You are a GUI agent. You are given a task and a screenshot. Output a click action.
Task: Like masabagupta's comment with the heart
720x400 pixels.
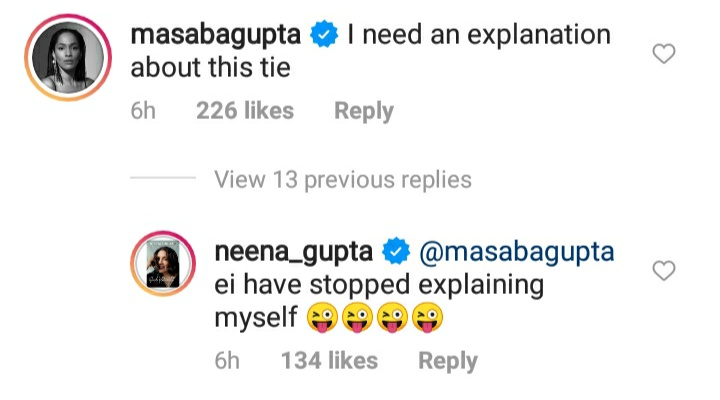[x=663, y=55]
